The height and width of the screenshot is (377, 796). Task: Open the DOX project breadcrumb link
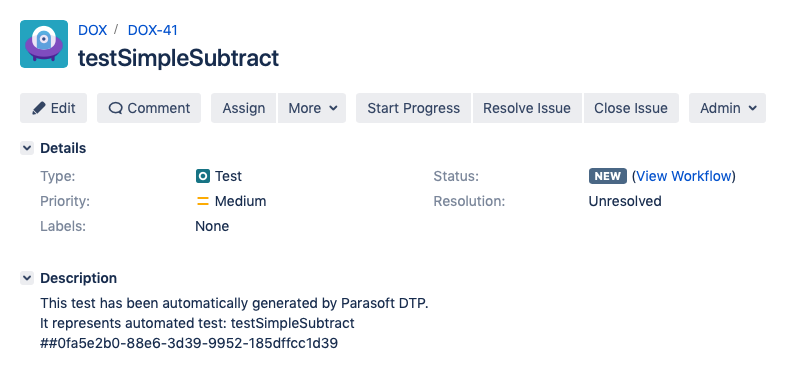(92, 30)
